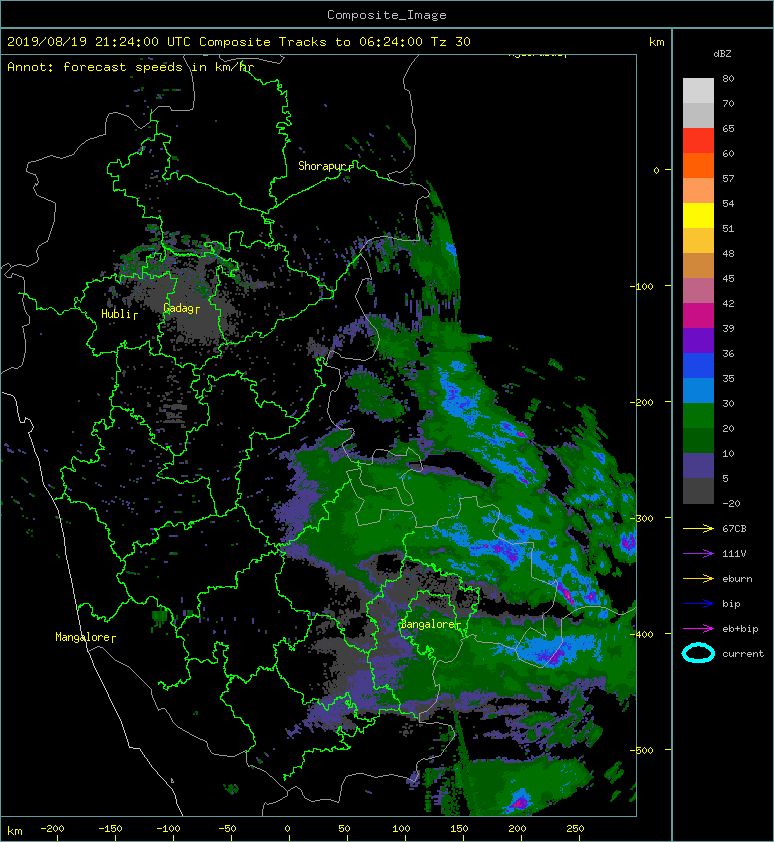The height and width of the screenshot is (842, 774).
Task: Click the -300 label on vertical km axis
Action: 641,518
